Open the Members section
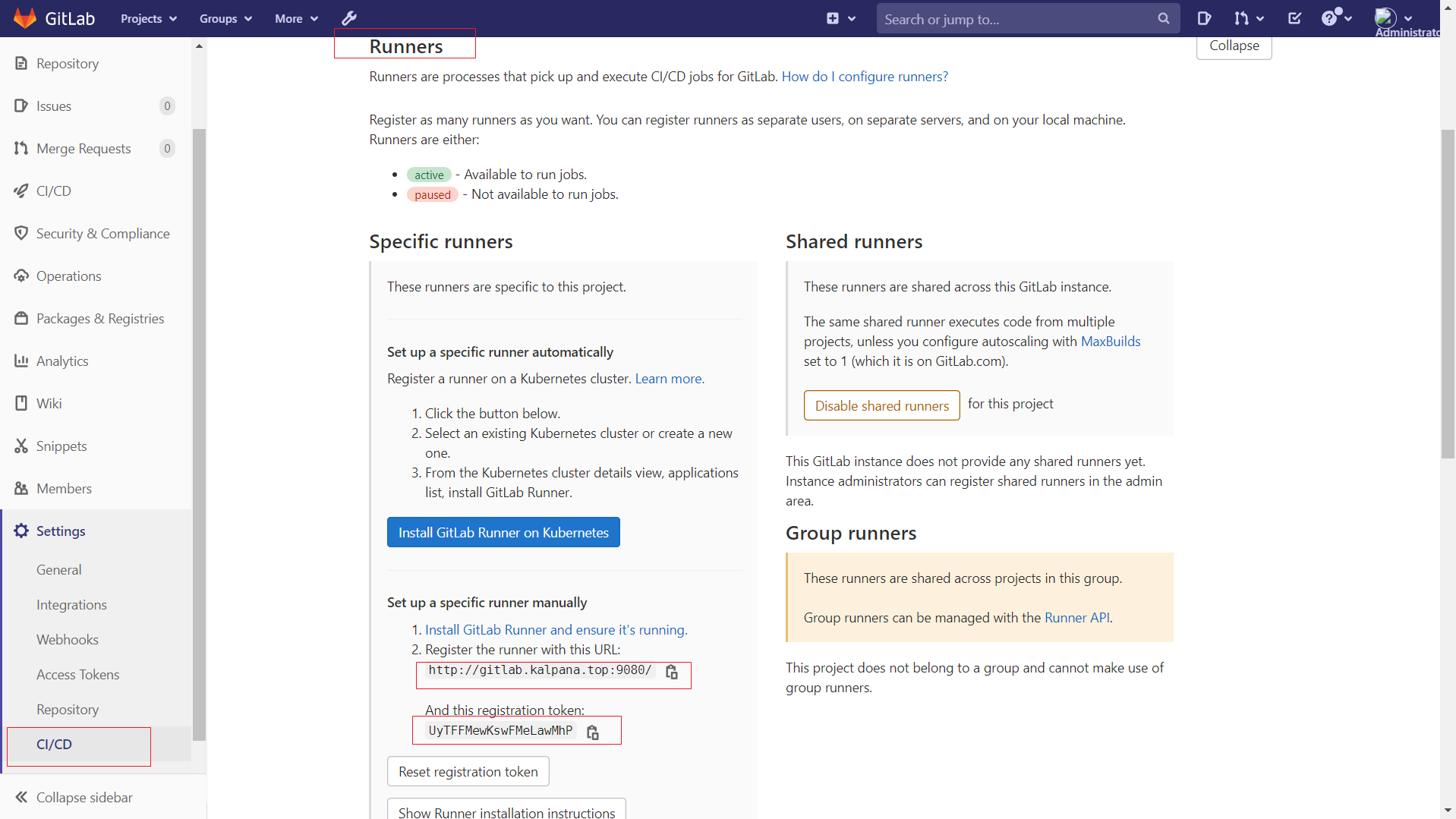 [x=65, y=488]
